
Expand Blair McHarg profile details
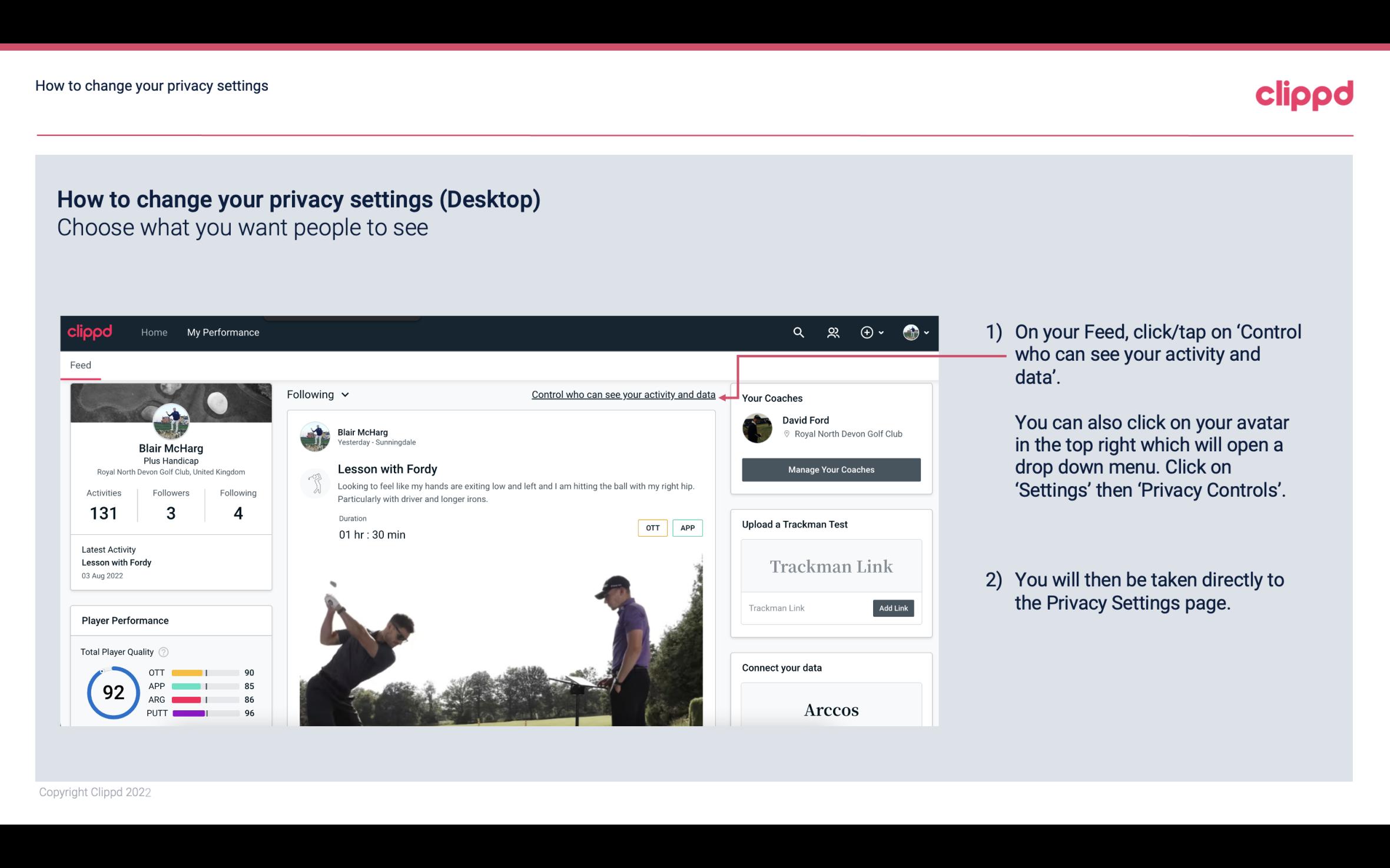pos(169,447)
